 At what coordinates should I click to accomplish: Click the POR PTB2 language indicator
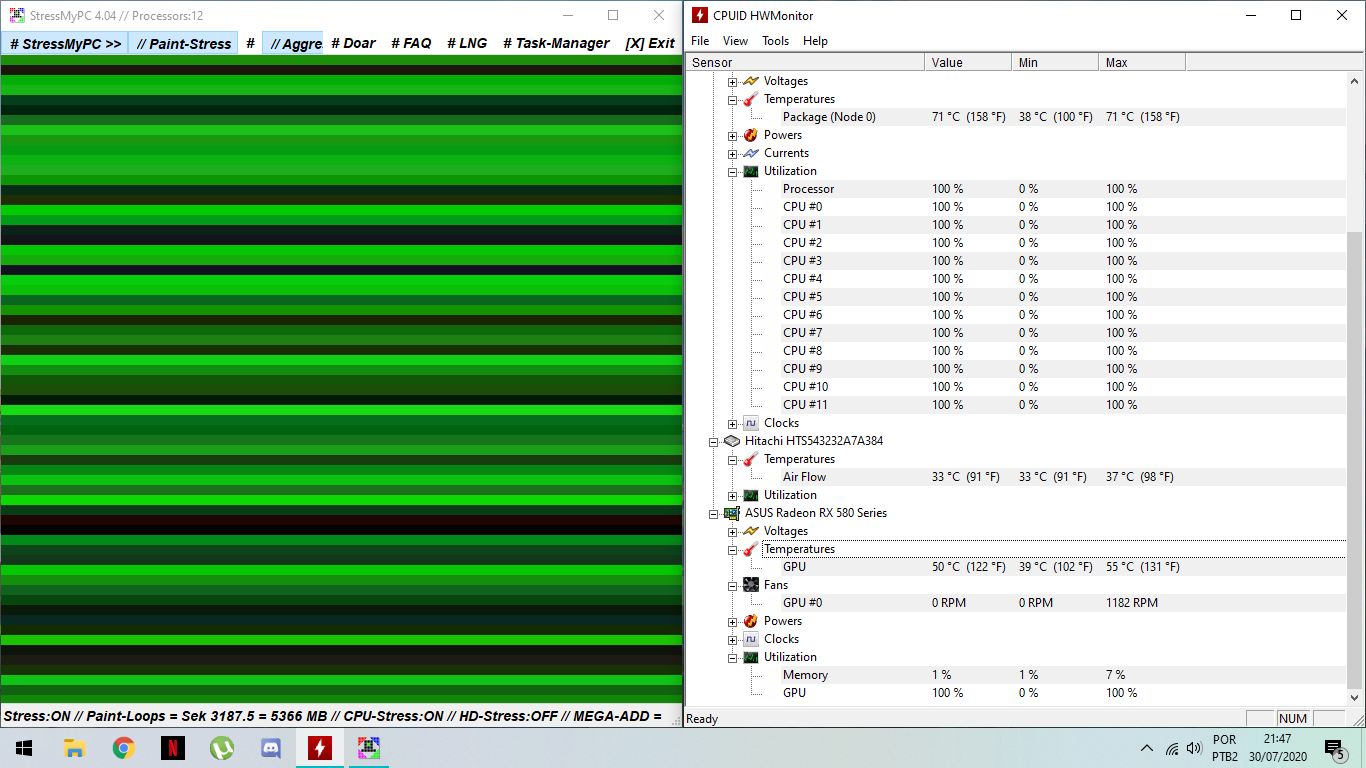pos(1224,748)
